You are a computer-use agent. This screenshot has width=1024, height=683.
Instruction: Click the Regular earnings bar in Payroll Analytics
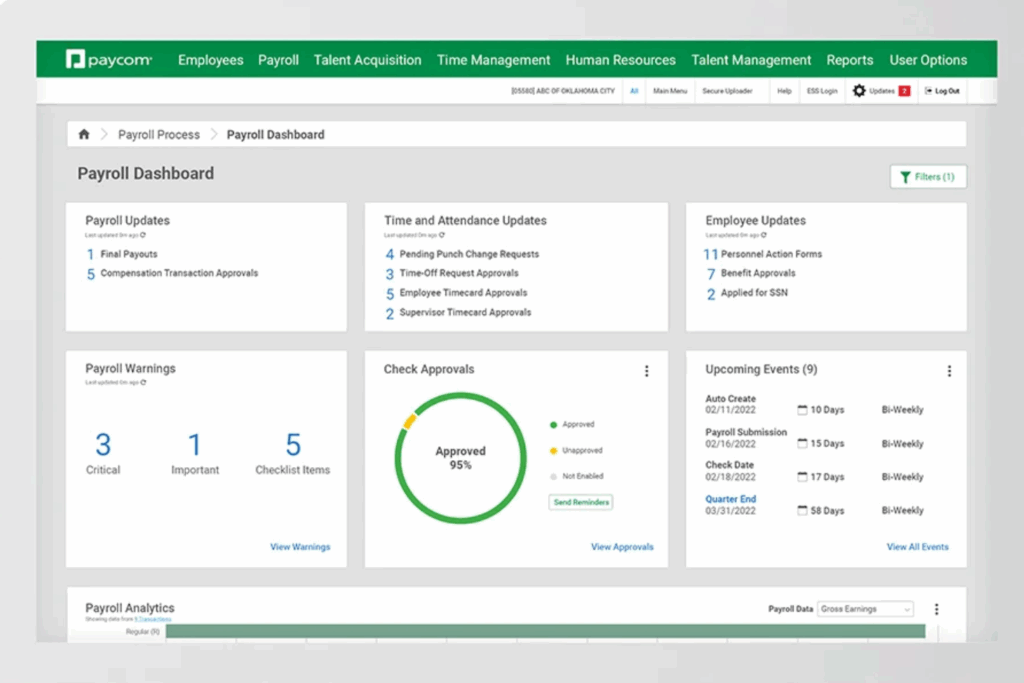545,631
